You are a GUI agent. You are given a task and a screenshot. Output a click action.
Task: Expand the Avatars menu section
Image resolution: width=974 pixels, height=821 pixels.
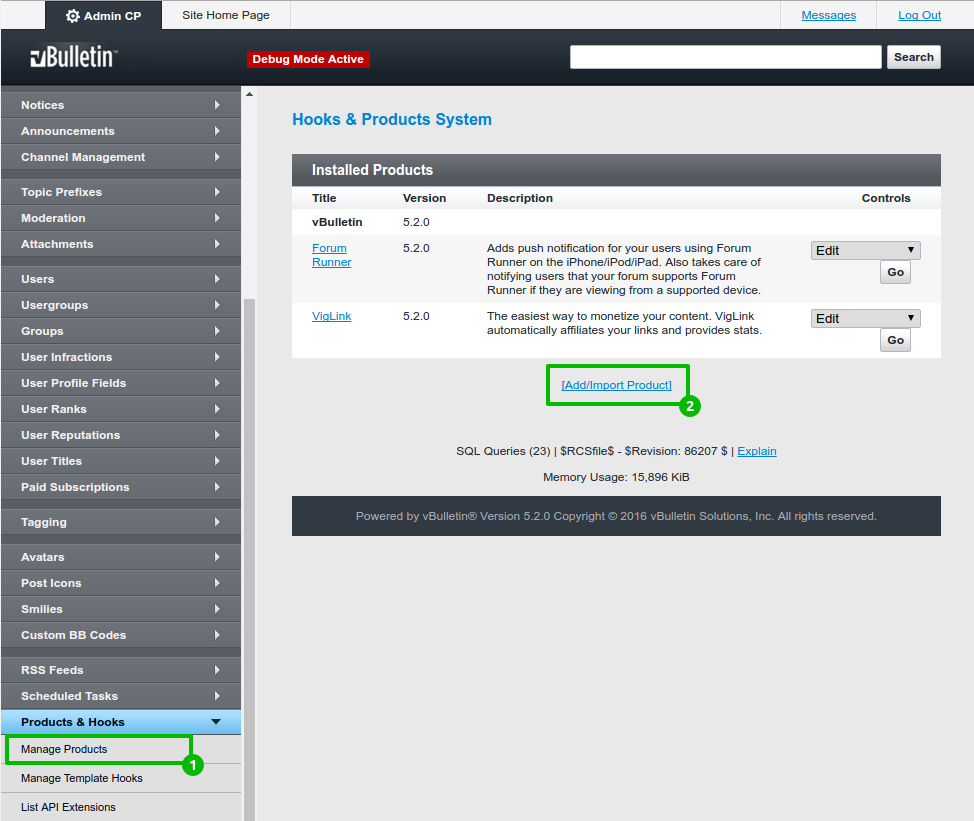tap(121, 557)
